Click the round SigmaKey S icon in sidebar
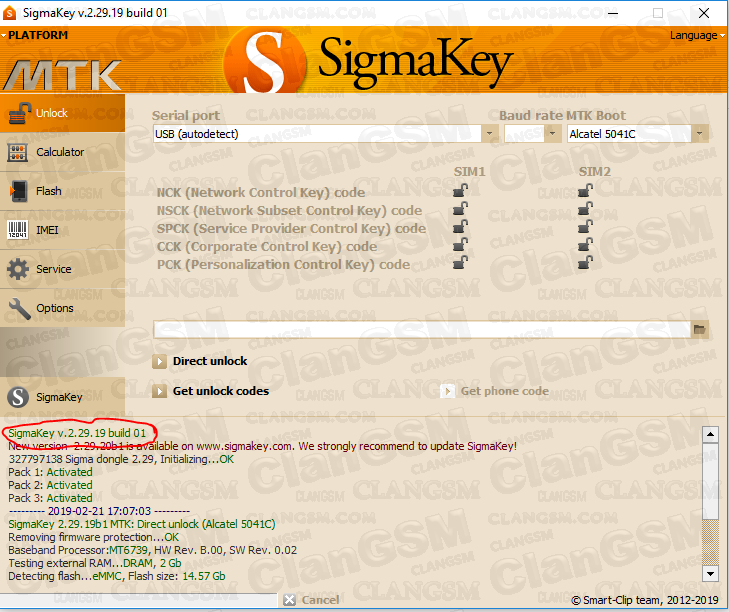Viewport: 729px width, 612px height. click(18, 397)
